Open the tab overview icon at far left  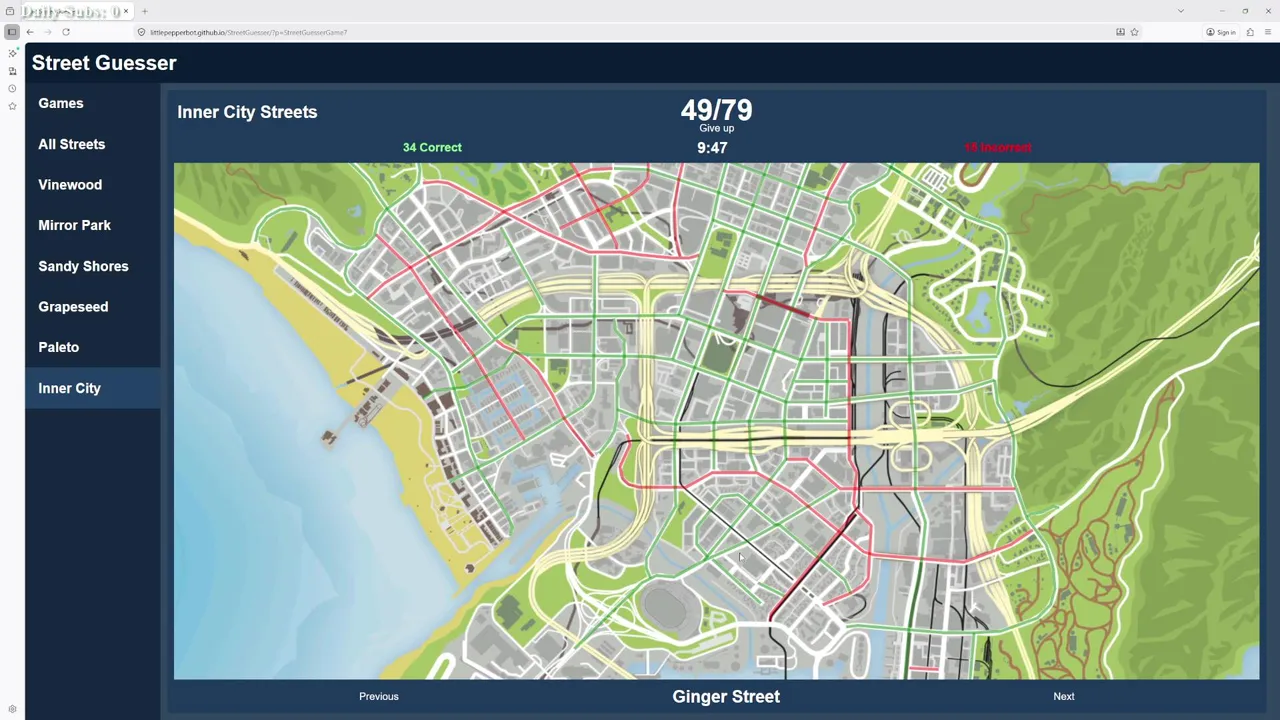click(10, 11)
